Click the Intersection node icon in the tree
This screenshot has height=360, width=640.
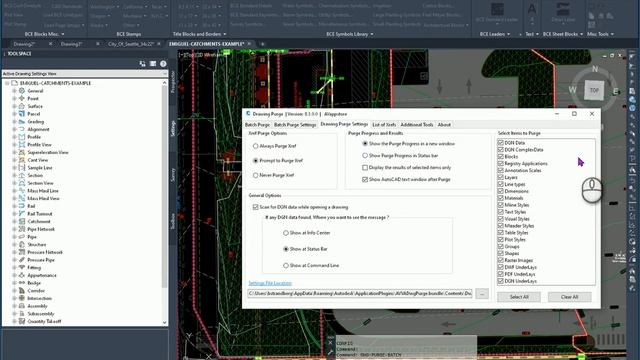[22, 298]
